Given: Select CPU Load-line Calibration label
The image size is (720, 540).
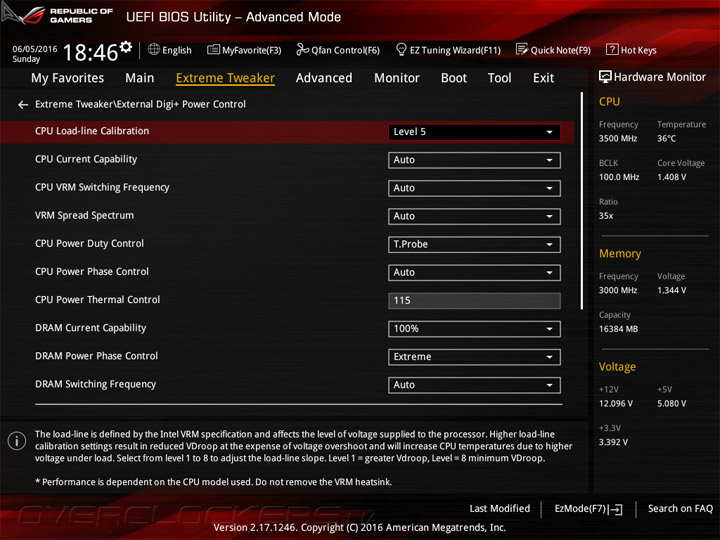Looking at the screenshot, I should tap(92, 131).
